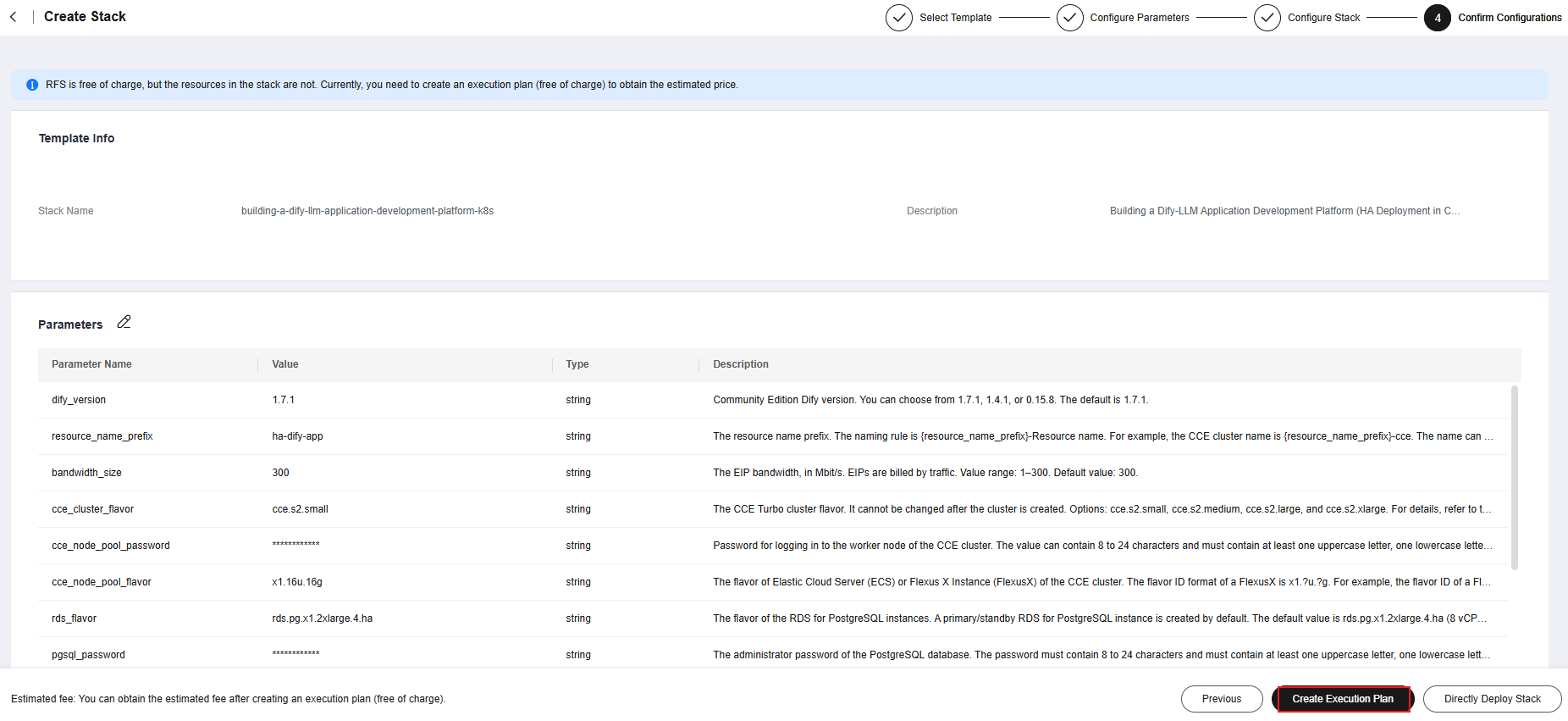
Task: Click the stack name building-a-dify-llm-application-development-platform-k8s
Action: (367, 211)
